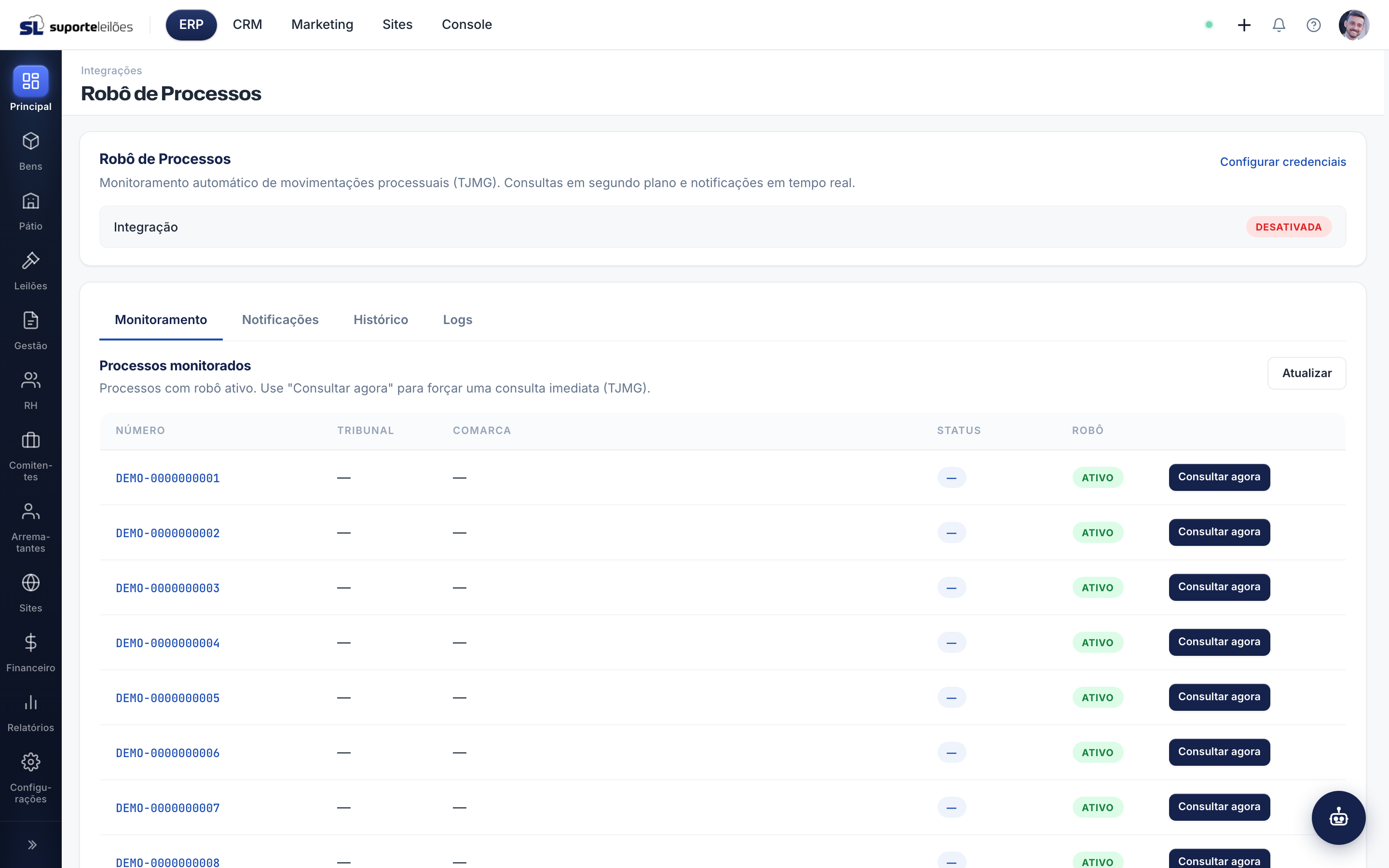Consultar agora for DEMO-0000000001
The width and height of the screenshot is (1389, 868).
(1219, 477)
